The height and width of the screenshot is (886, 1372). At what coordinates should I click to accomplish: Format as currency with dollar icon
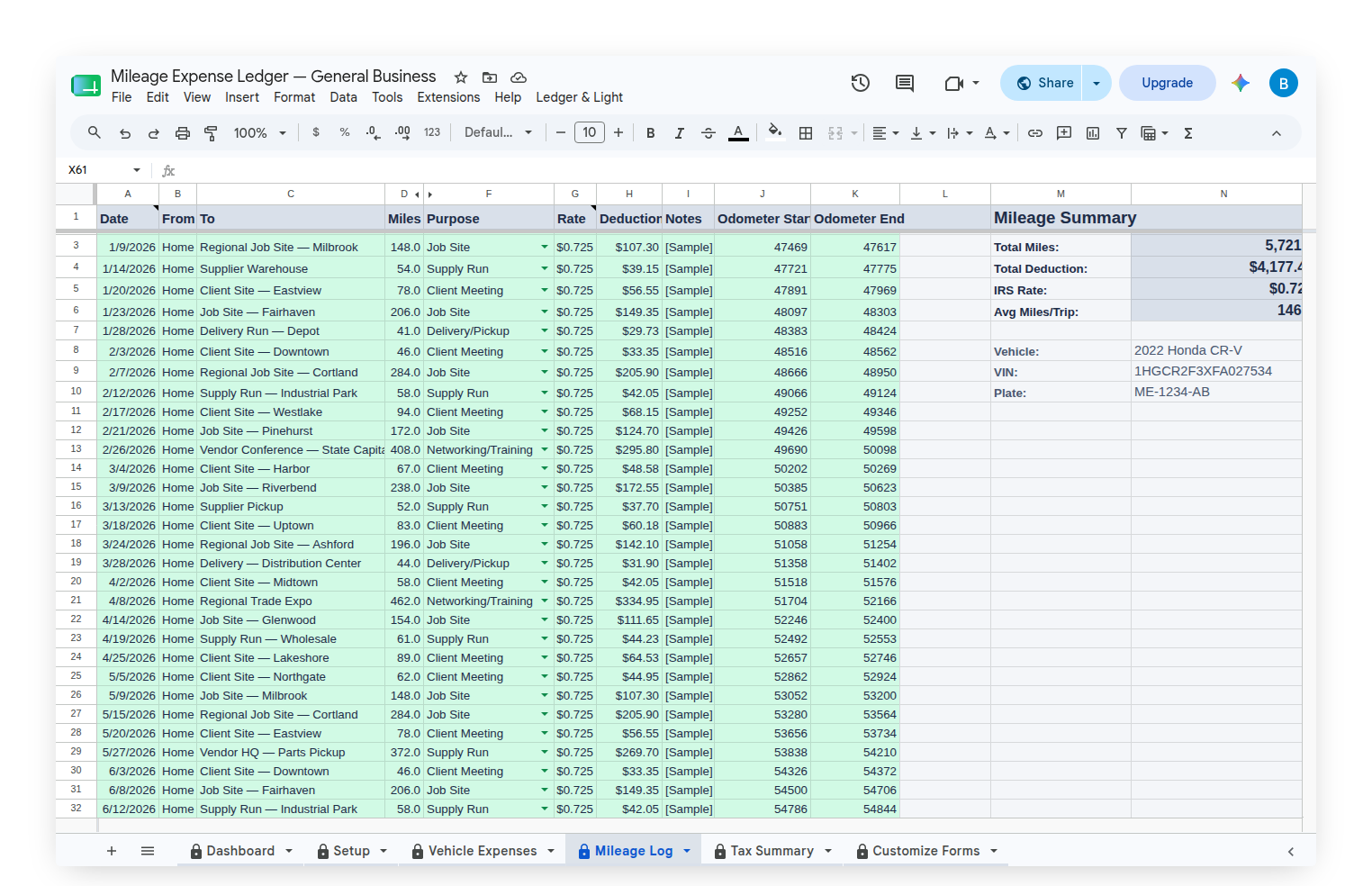pos(316,132)
